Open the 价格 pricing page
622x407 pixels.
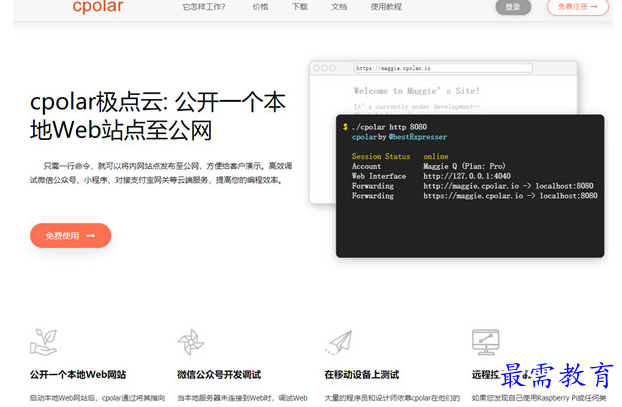coord(260,7)
